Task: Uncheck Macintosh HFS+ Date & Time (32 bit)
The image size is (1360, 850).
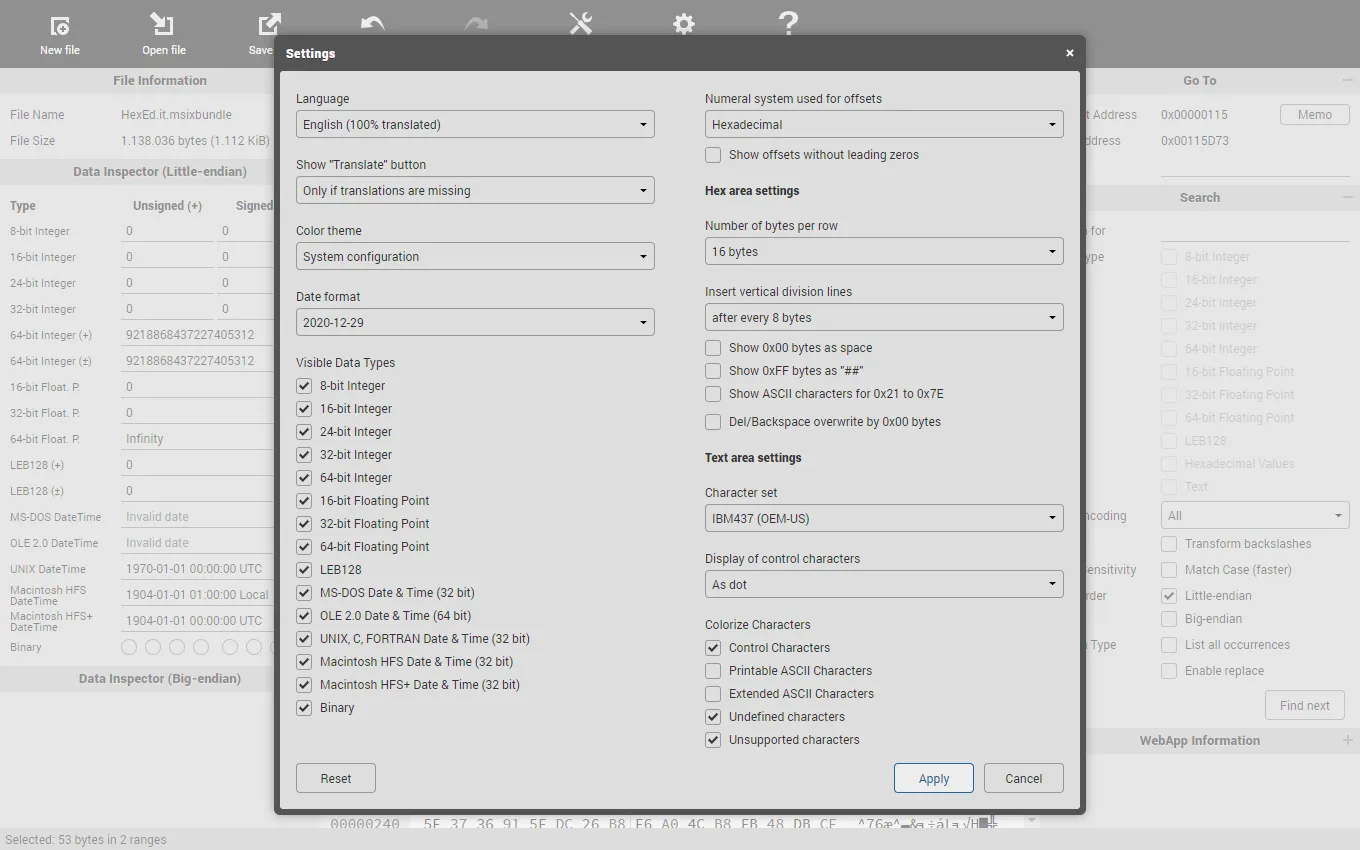Action: pyautogui.click(x=304, y=685)
